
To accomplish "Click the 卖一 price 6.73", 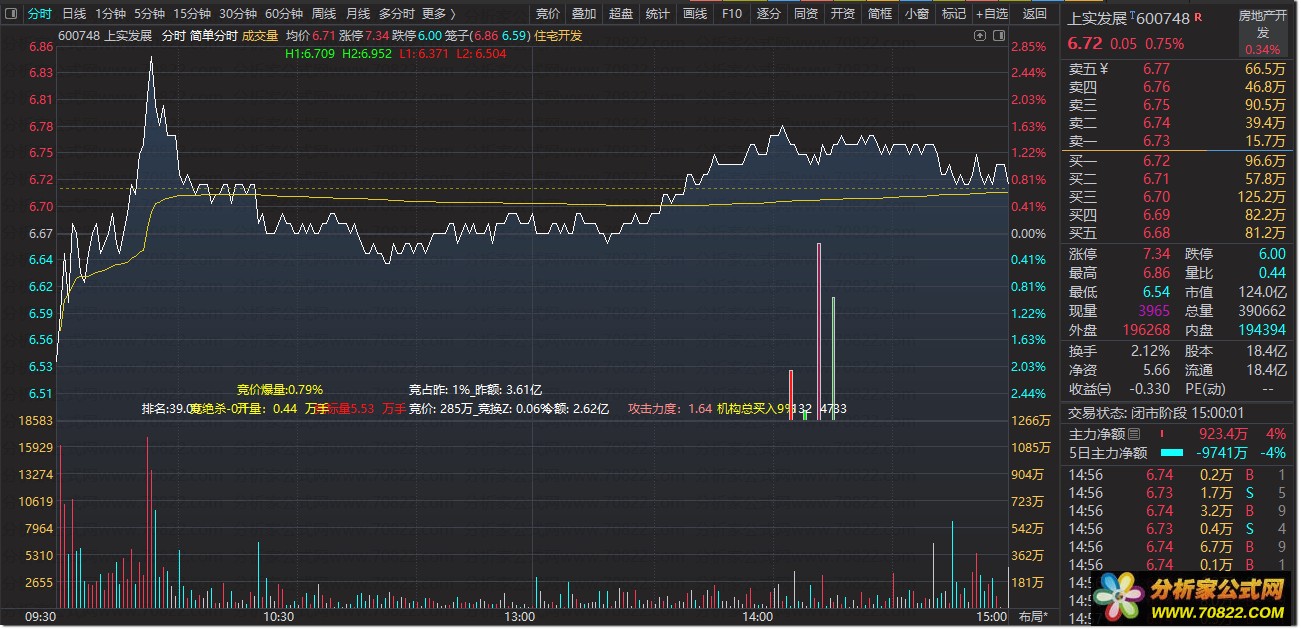I will point(1156,141).
